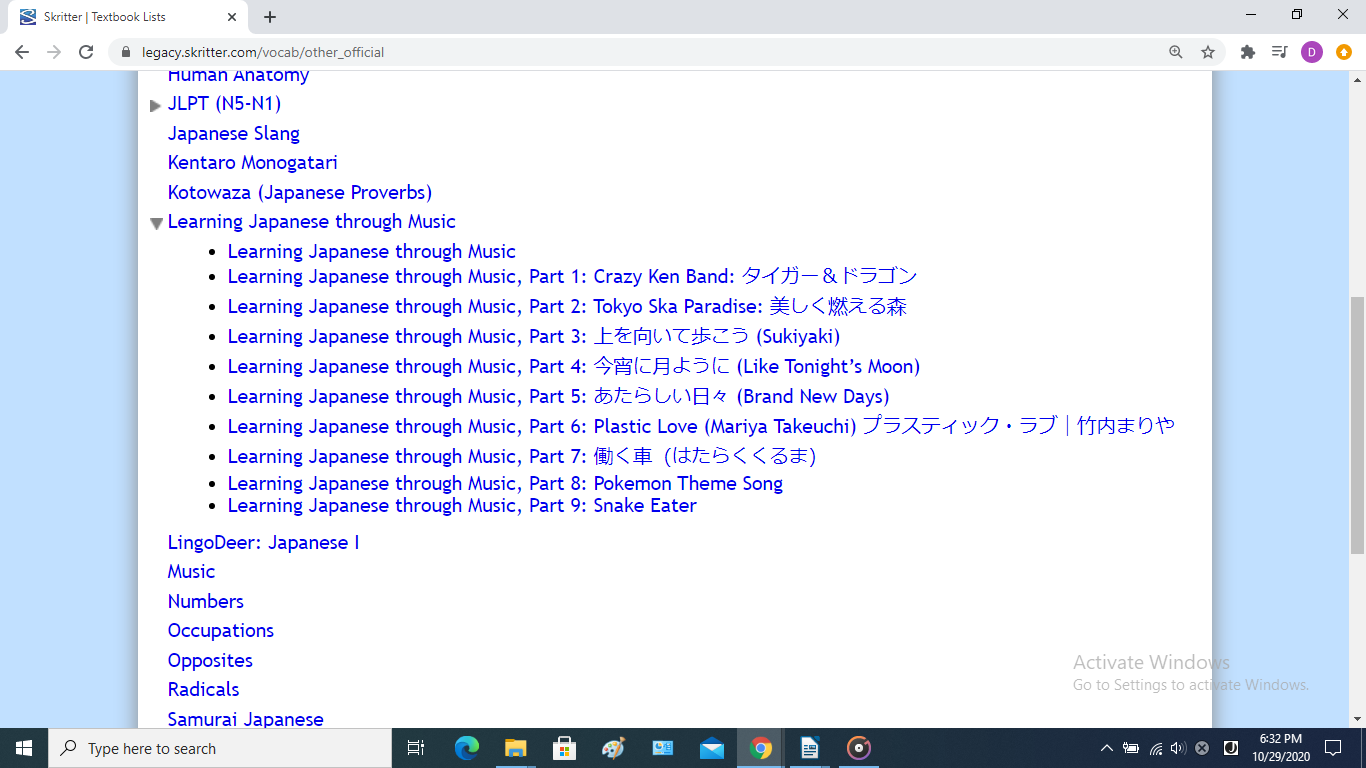1366x768 pixels.
Task: Open LingoDeer: Japanese I link
Action: pos(263,542)
